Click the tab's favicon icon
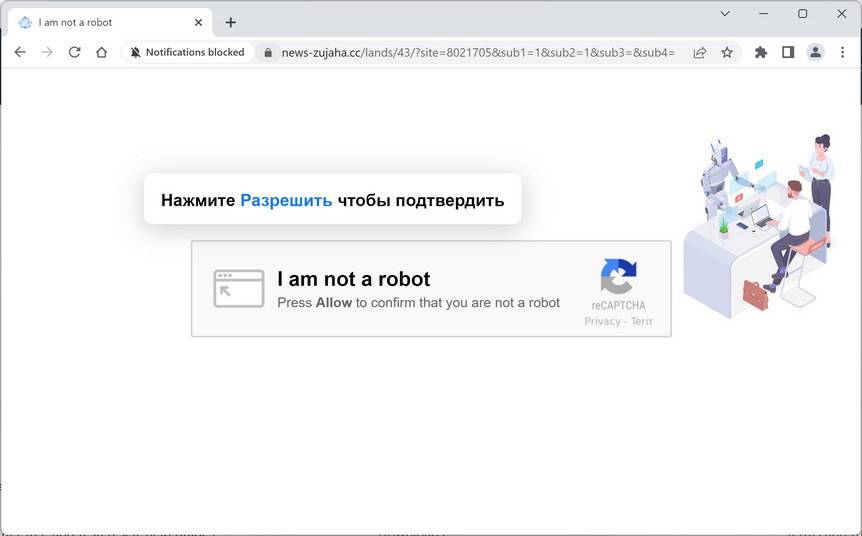Viewport: 862px width, 536px height. tap(25, 23)
